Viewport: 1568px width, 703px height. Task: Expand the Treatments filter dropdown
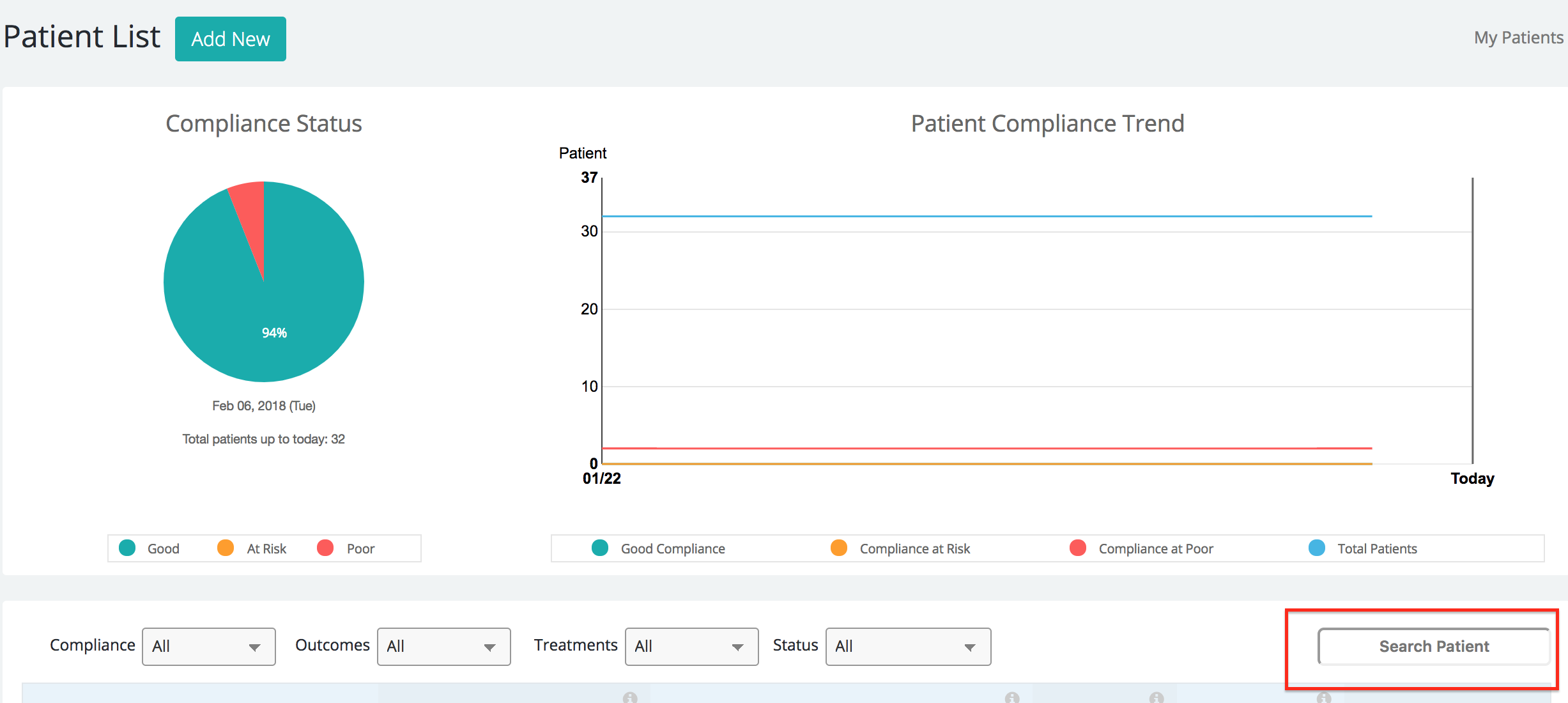point(691,647)
